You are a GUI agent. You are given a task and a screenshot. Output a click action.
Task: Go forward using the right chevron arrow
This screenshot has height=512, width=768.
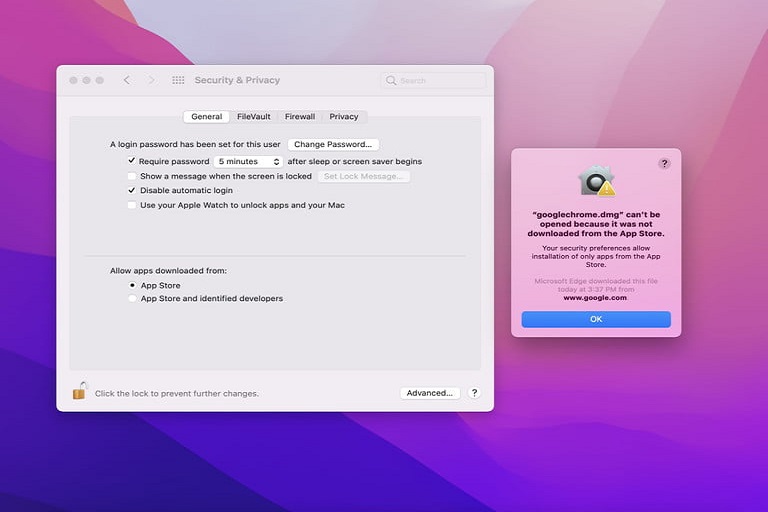pos(151,80)
